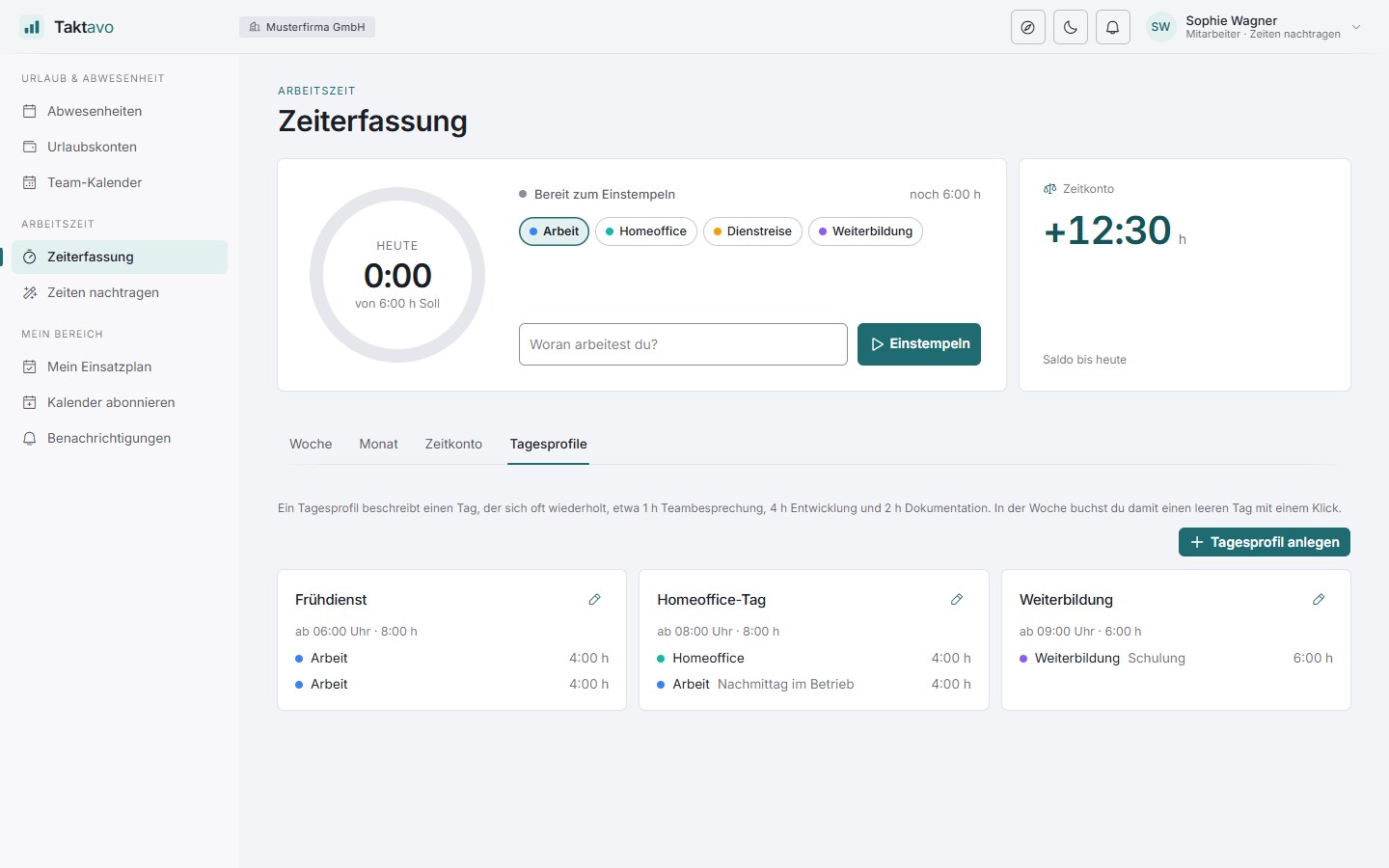The height and width of the screenshot is (868, 1389).
Task: Open Urlaubskonten in the sidebar
Action: tap(120, 147)
